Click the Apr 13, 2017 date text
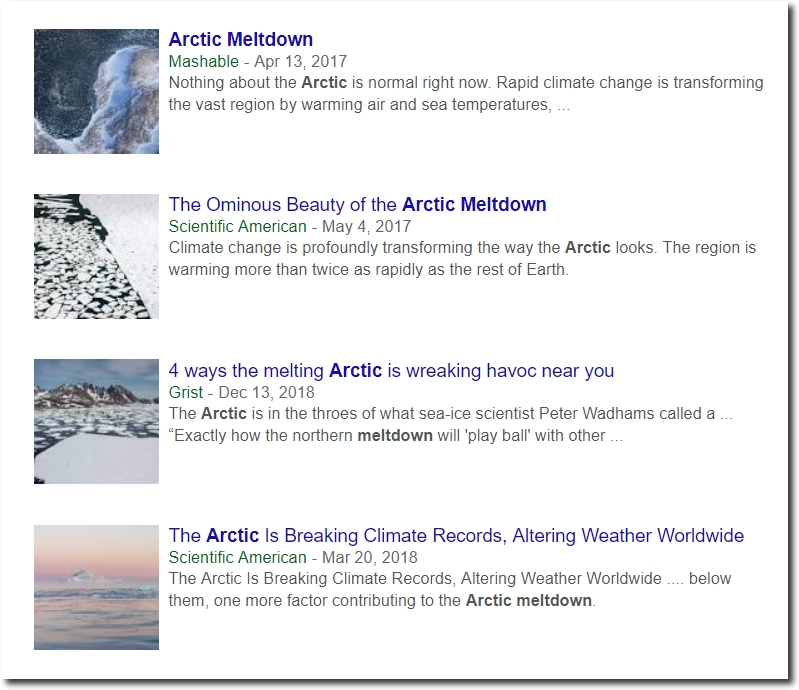The height and width of the screenshot is (690, 799). (x=301, y=61)
